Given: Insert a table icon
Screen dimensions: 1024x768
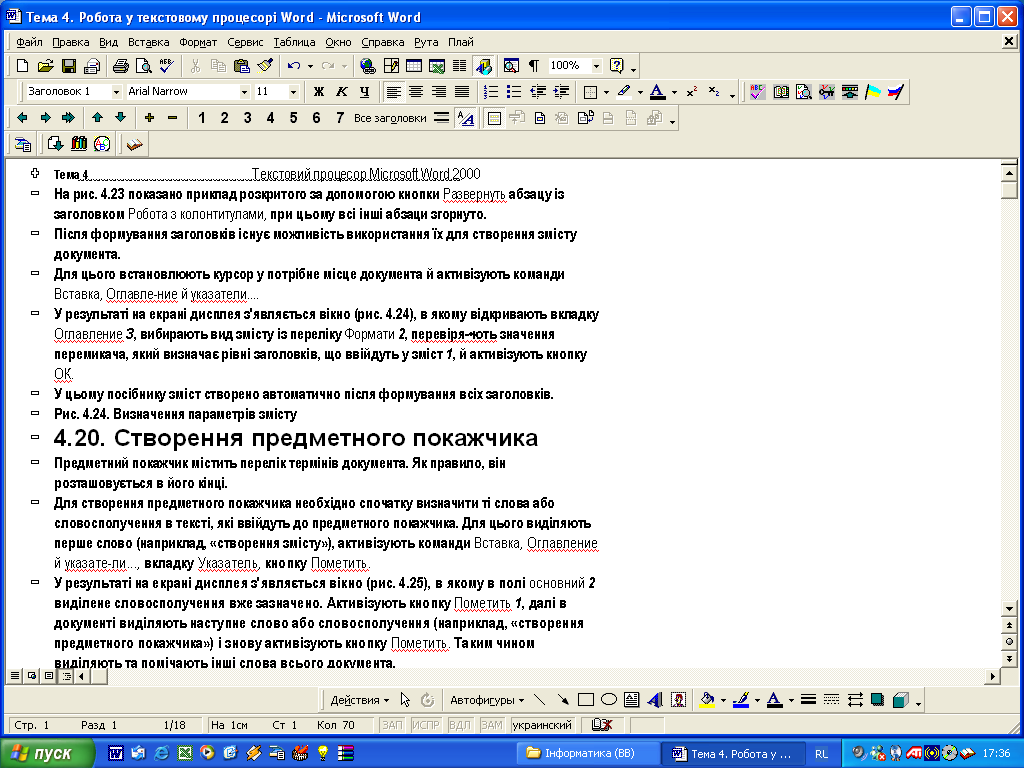Looking at the screenshot, I should tap(413, 65).
